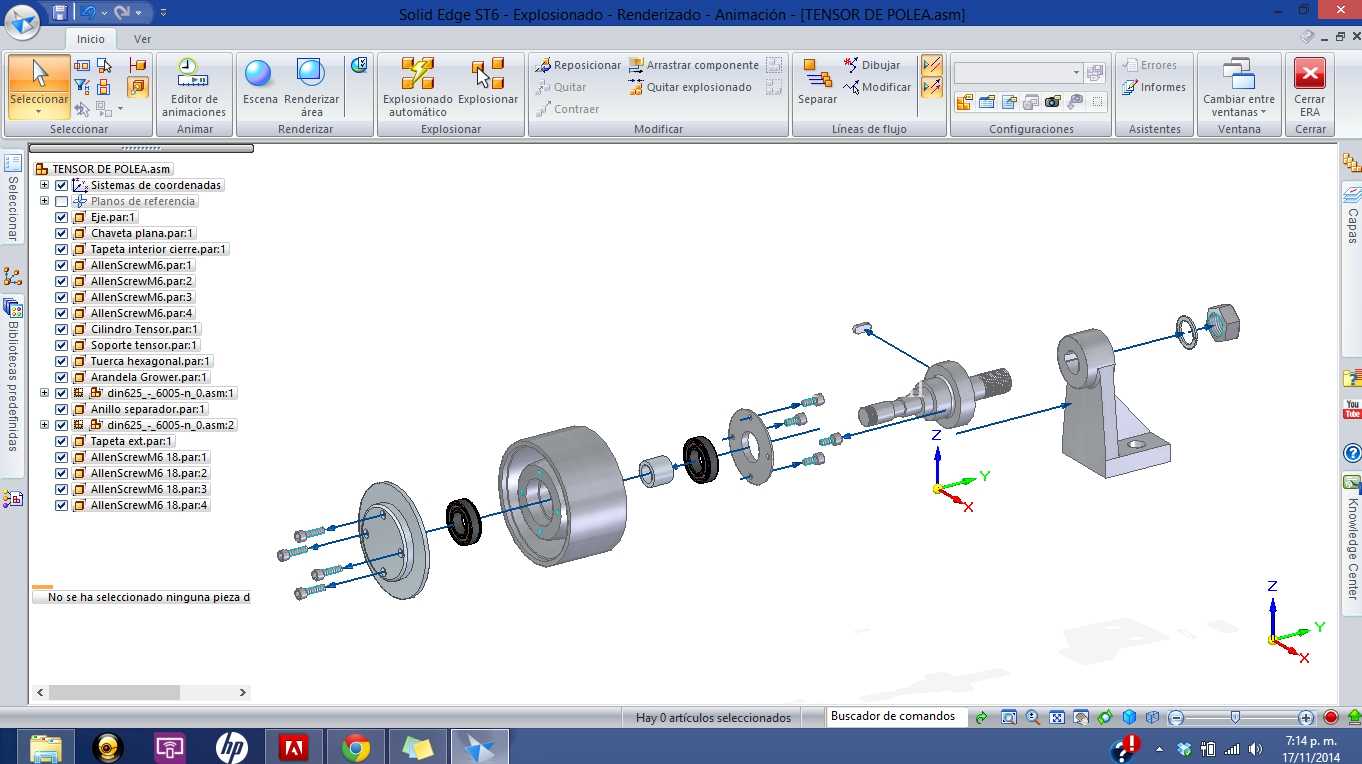Select Anillo separador.par:1 in tree
Viewport: 1362px width, 764px height.
[x=148, y=409]
